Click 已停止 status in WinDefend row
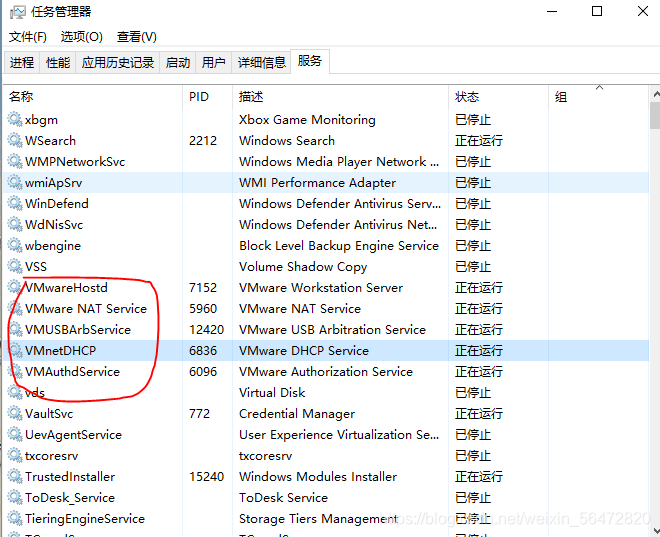This screenshot has width=660, height=537. pos(473,204)
